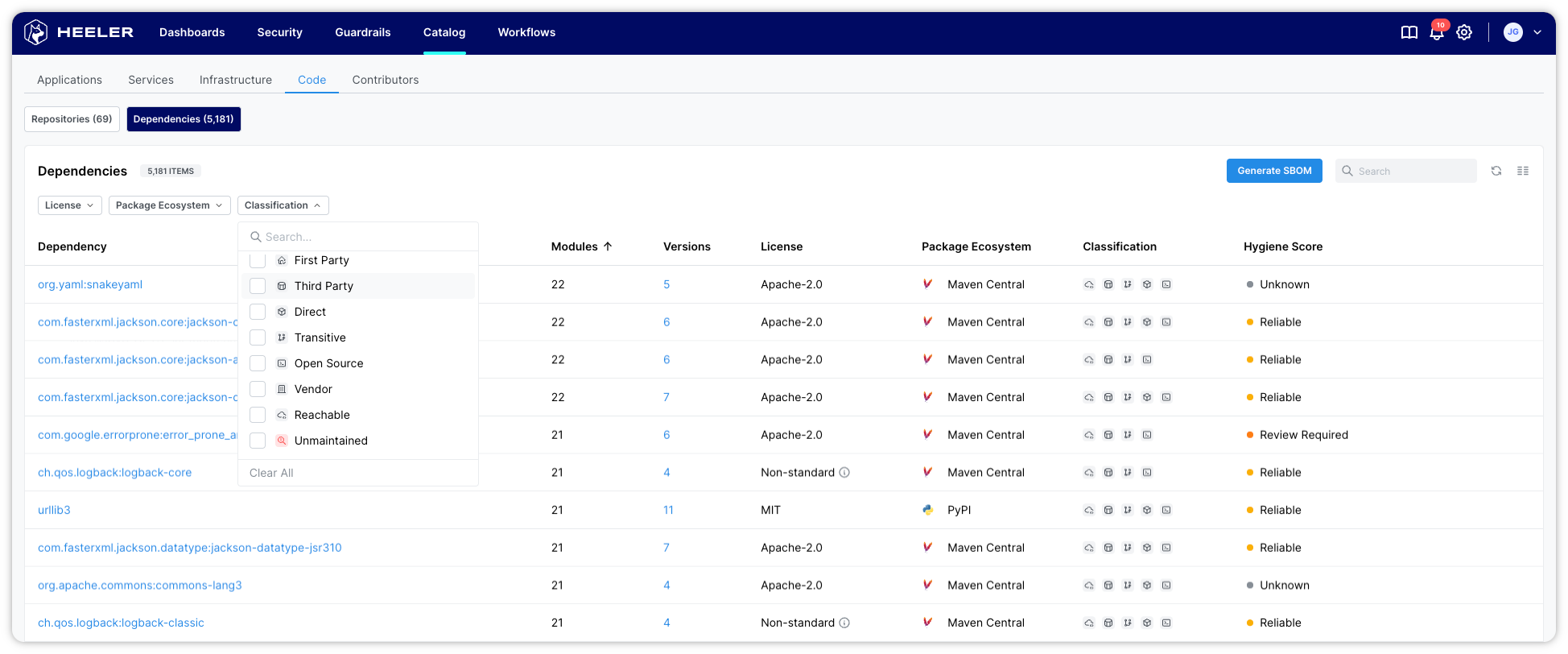Screen dimensions: 1568x654
Task: Check the Third Party checkbox
Action: (258, 286)
